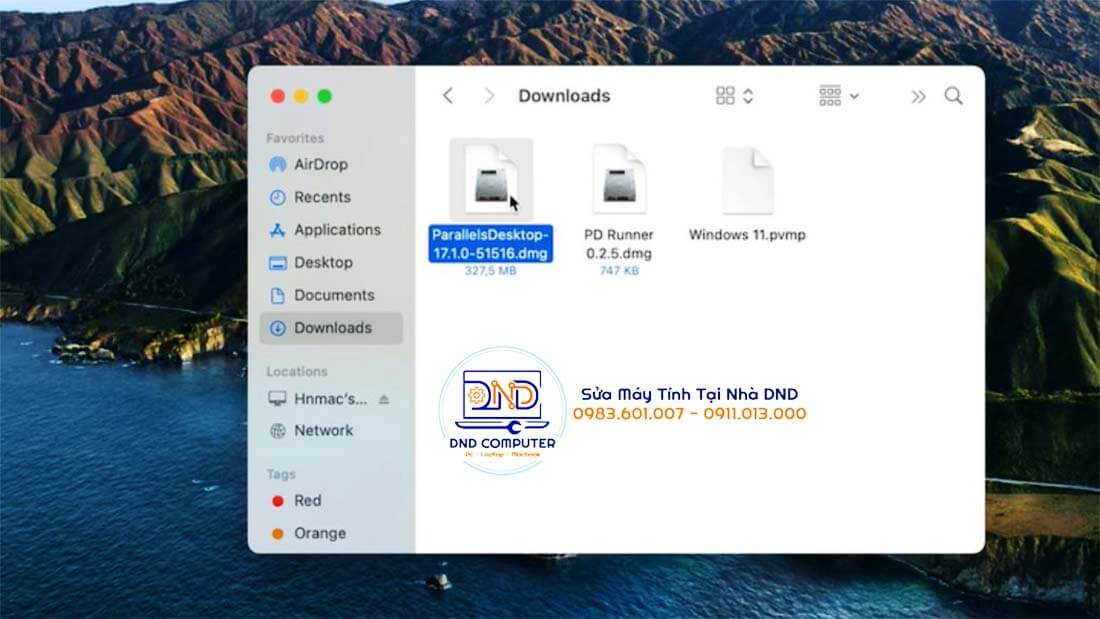Click the Documents page icon
1100x619 pixels.
tap(278, 295)
